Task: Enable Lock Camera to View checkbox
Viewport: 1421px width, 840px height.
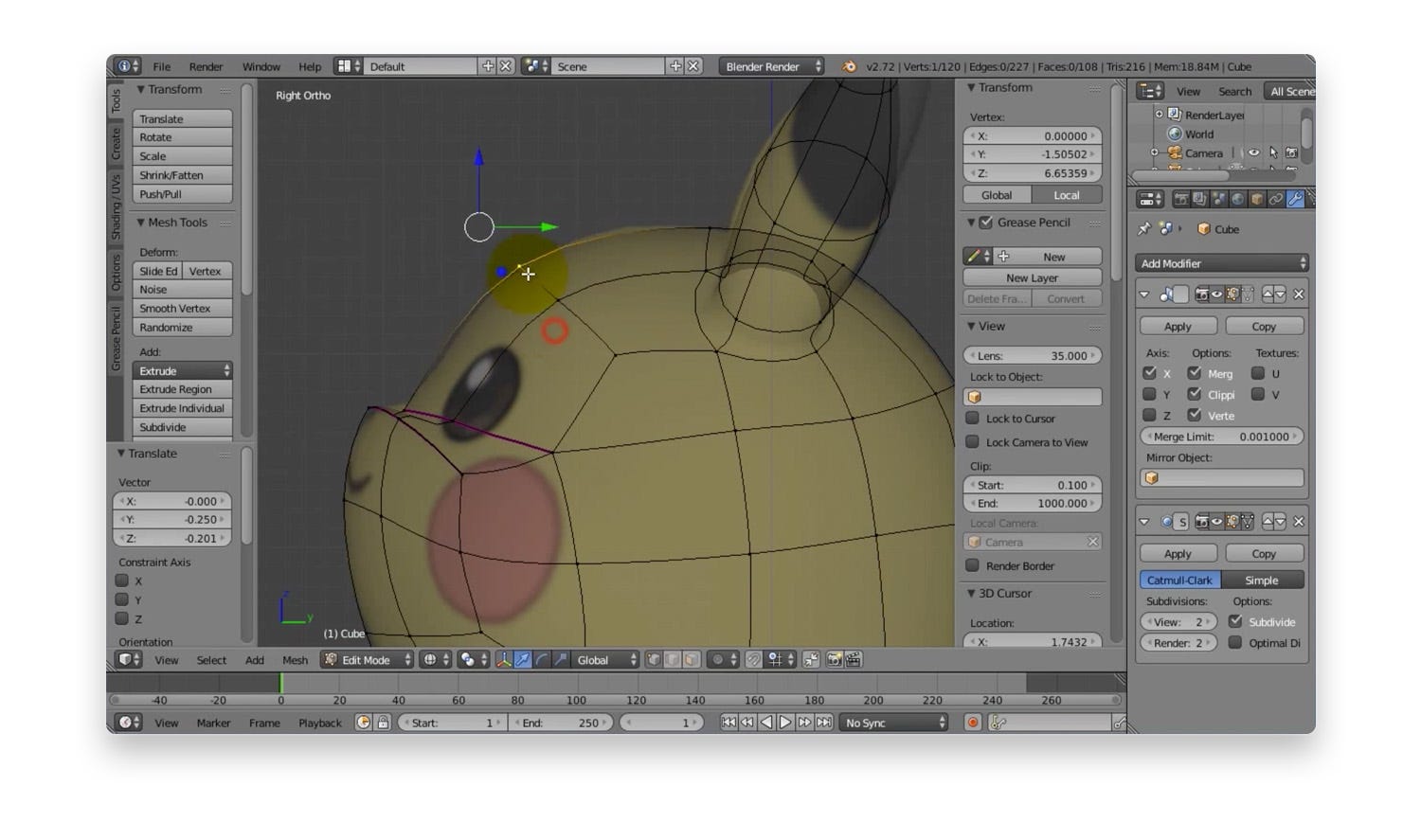Action: click(972, 441)
